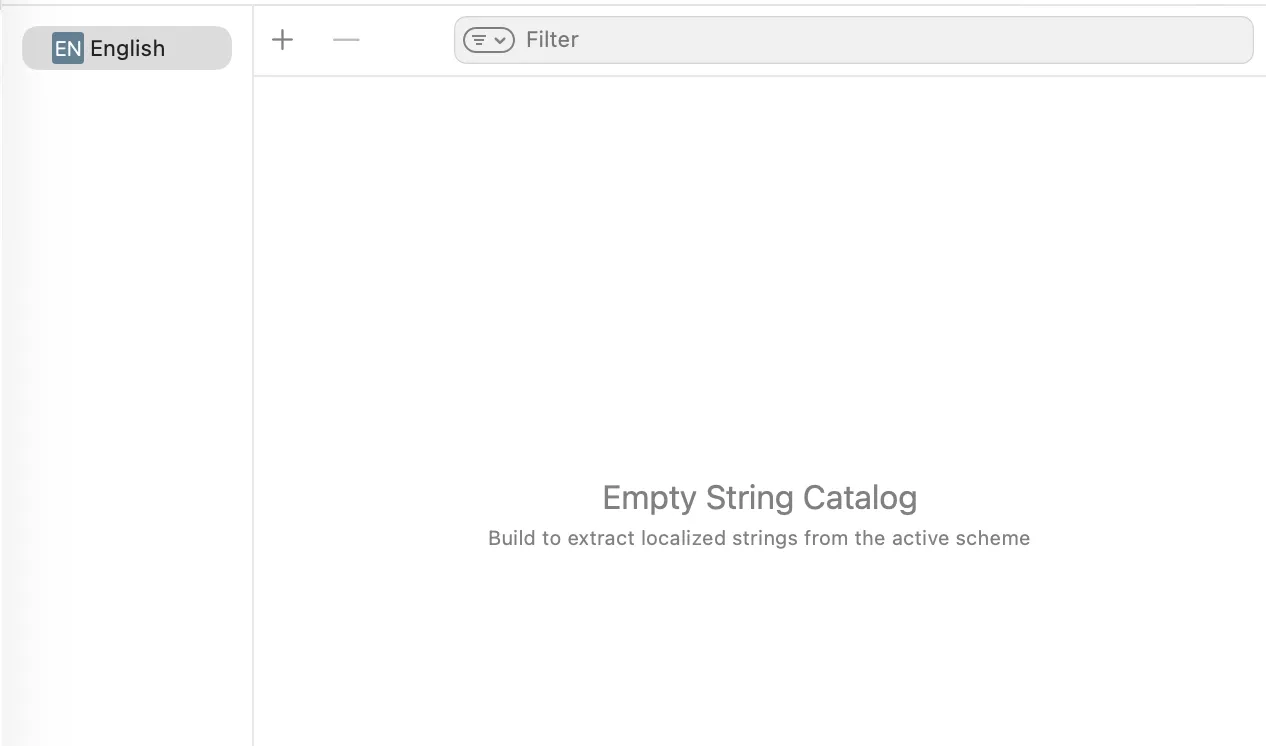Image resolution: width=1266 pixels, height=746 pixels.
Task: Select the plus symbol in the toolbar
Action: [x=282, y=40]
